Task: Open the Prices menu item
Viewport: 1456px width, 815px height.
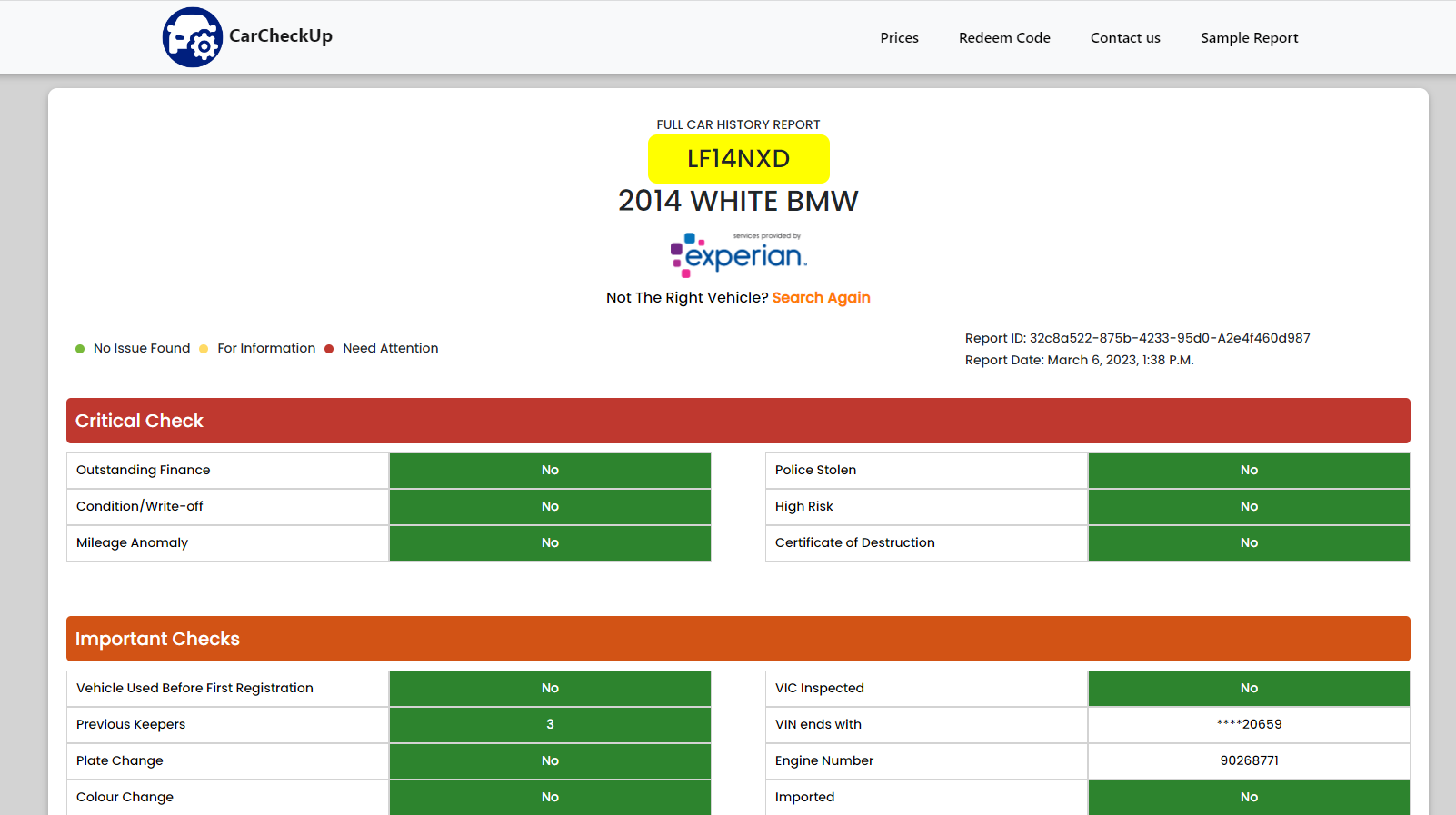Action: click(x=899, y=38)
